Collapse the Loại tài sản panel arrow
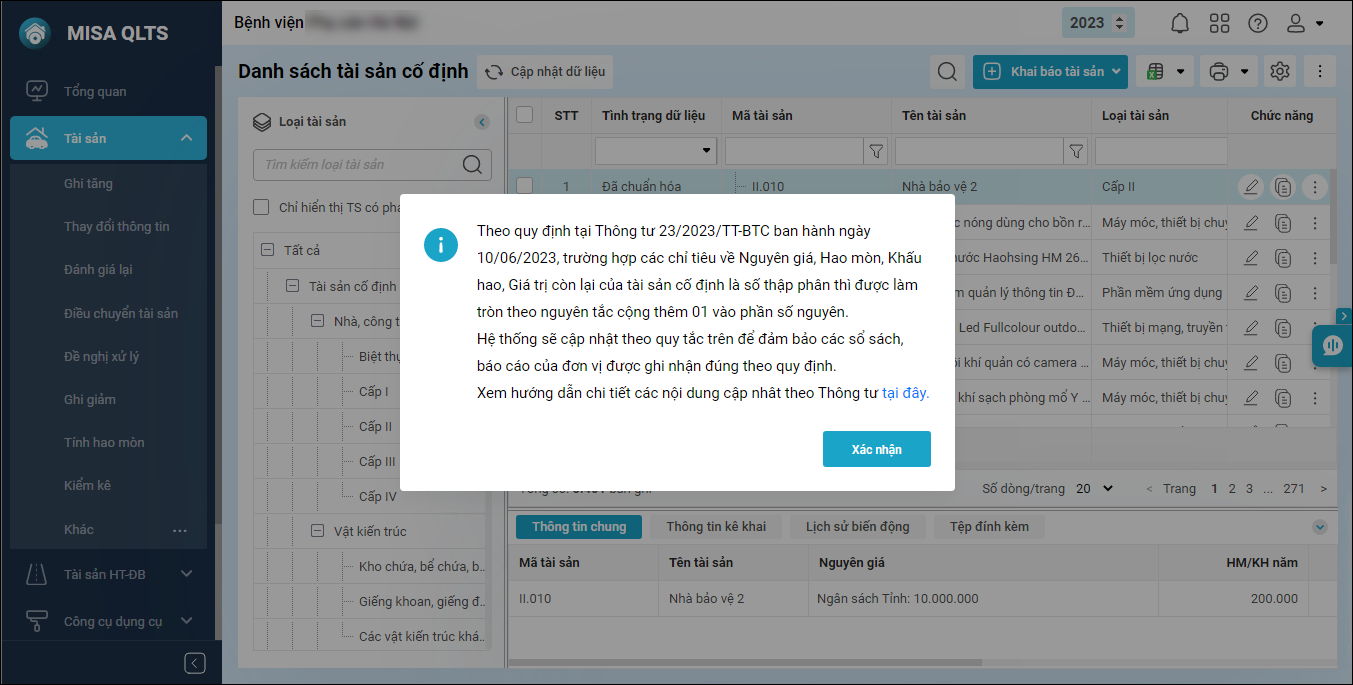The height and width of the screenshot is (685, 1353). click(x=482, y=122)
